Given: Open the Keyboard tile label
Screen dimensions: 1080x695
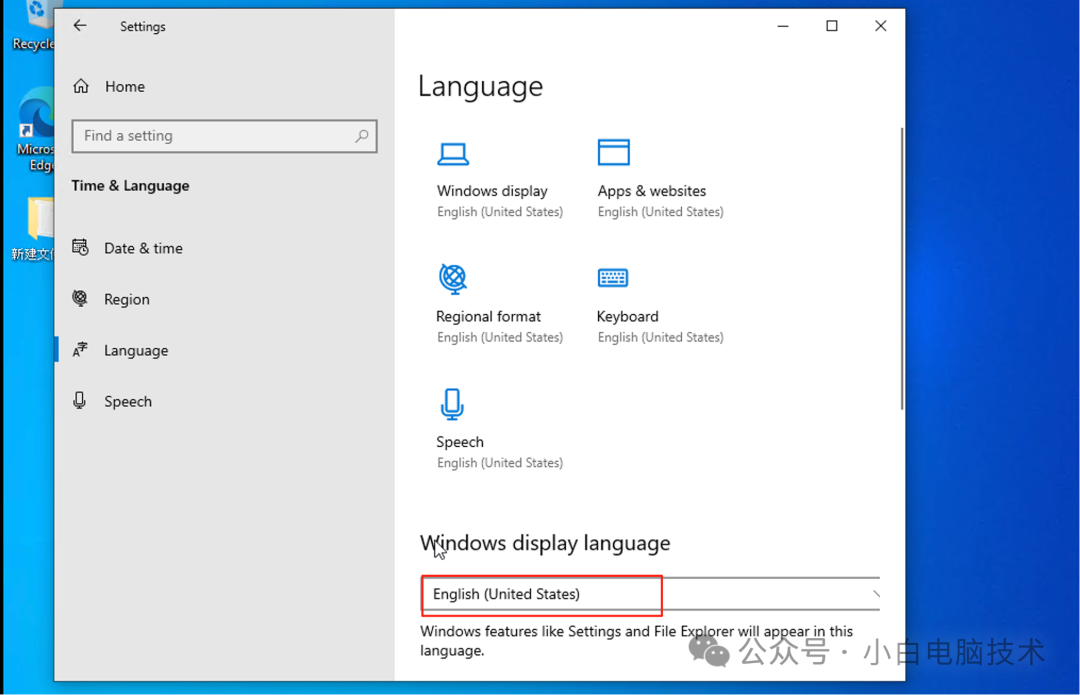Looking at the screenshot, I should click(x=627, y=316).
